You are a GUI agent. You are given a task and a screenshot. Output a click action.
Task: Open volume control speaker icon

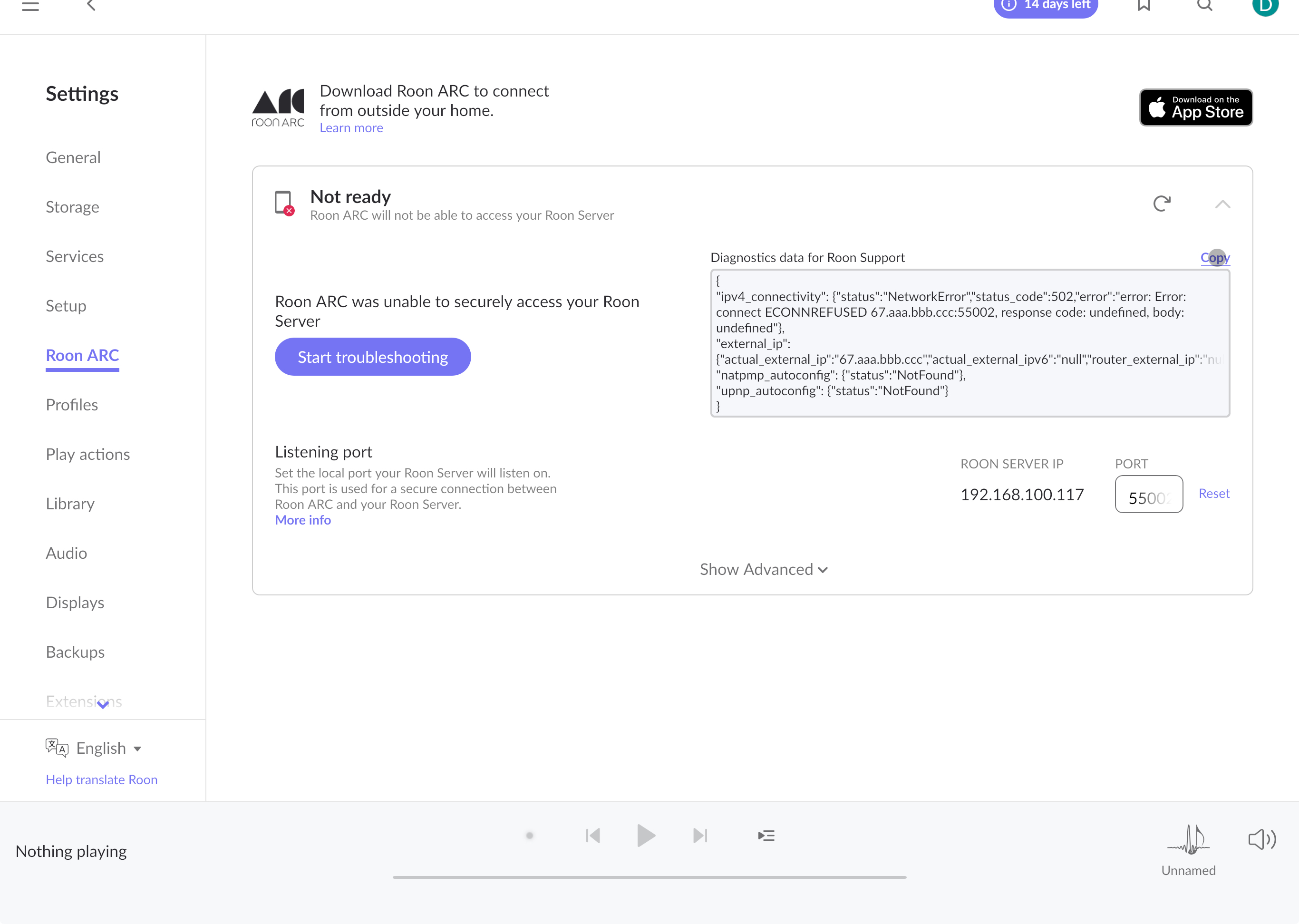(x=1262, y=839)
